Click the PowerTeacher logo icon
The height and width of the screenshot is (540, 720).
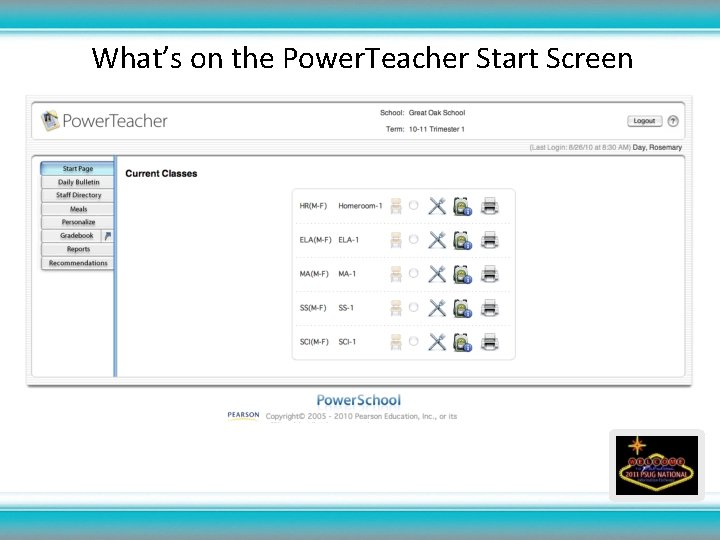[x=50, y=120]
